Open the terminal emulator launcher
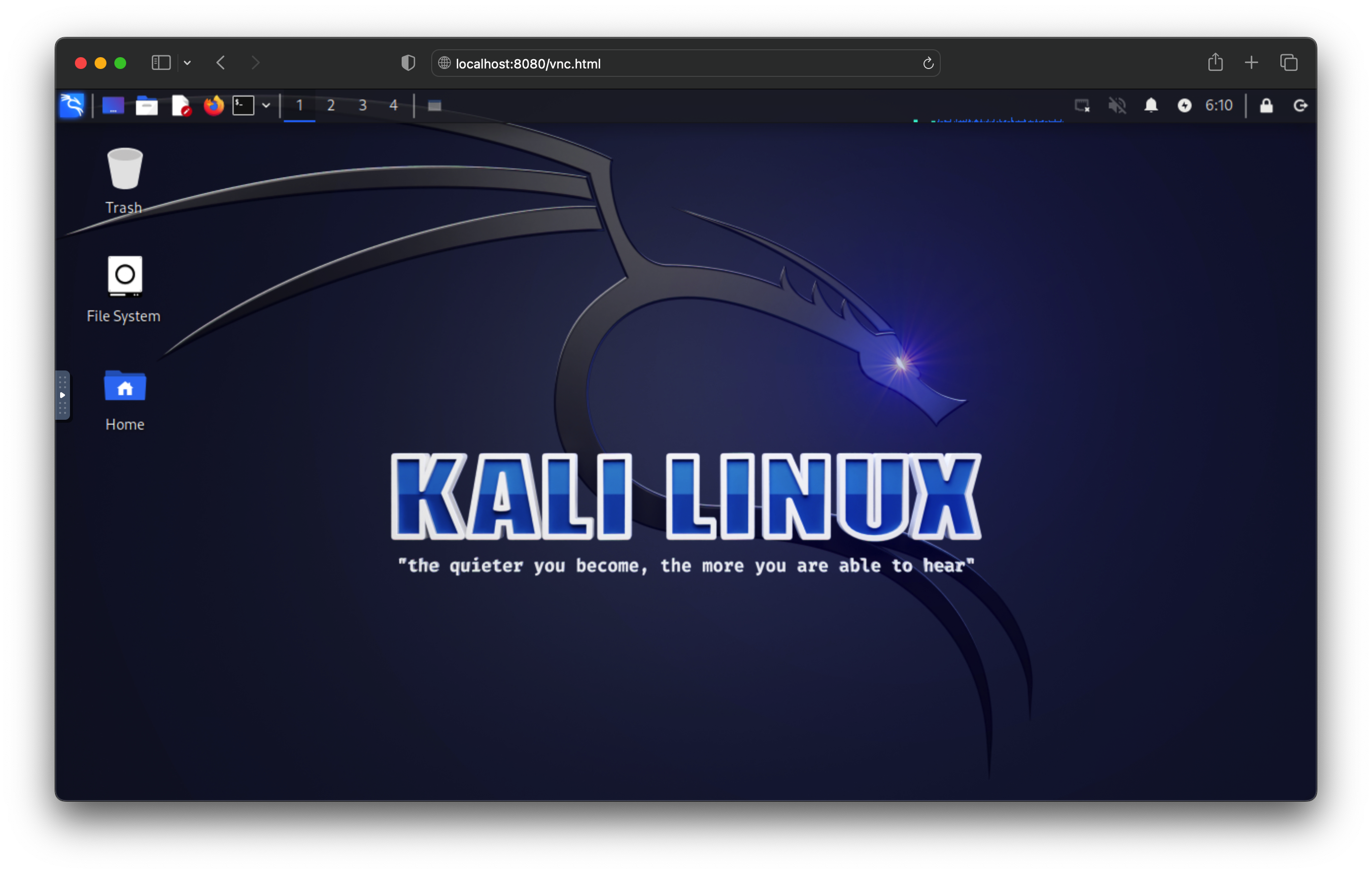The width and height of the screenshot is (1372, 874). [x=243, y=105]
